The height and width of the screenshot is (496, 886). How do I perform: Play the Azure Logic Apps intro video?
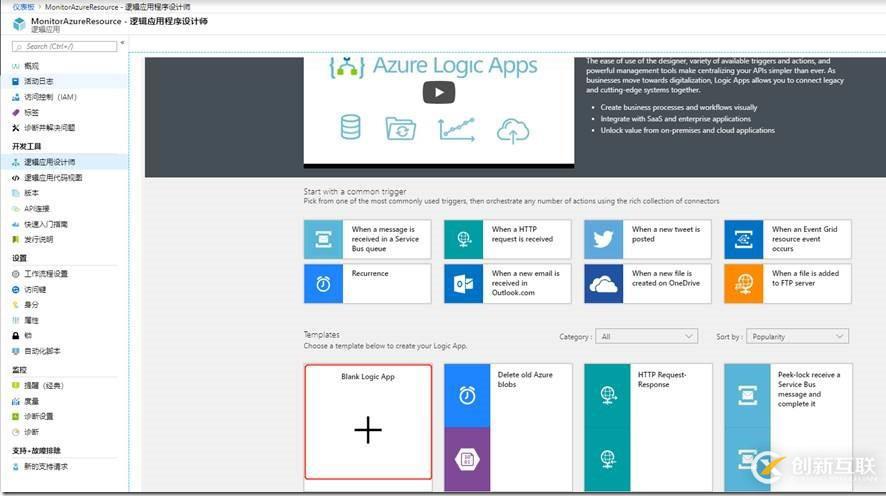pyautogui.click(x=438, y=93)
